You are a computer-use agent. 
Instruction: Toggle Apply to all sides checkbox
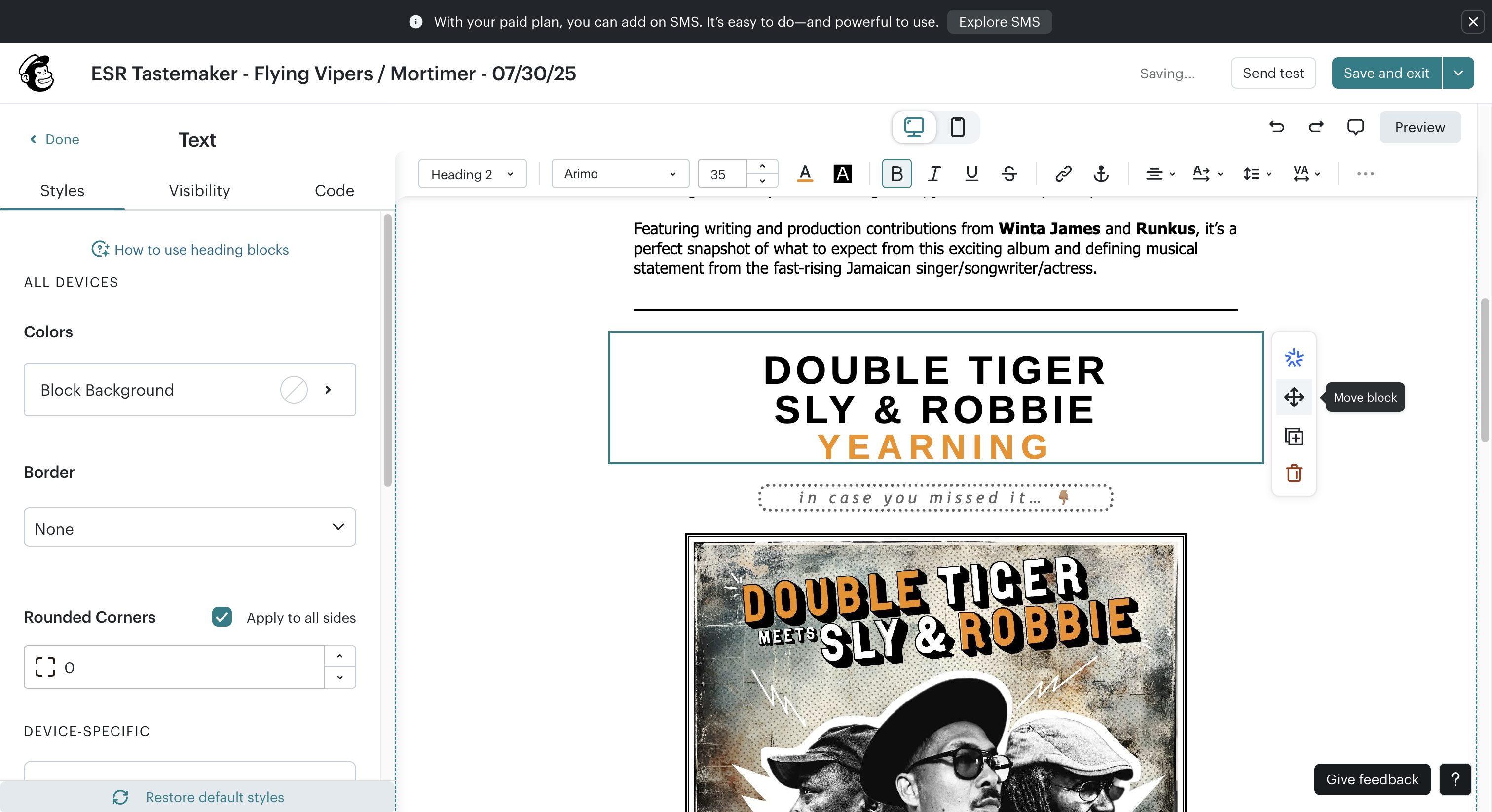(x=222, y=618)
